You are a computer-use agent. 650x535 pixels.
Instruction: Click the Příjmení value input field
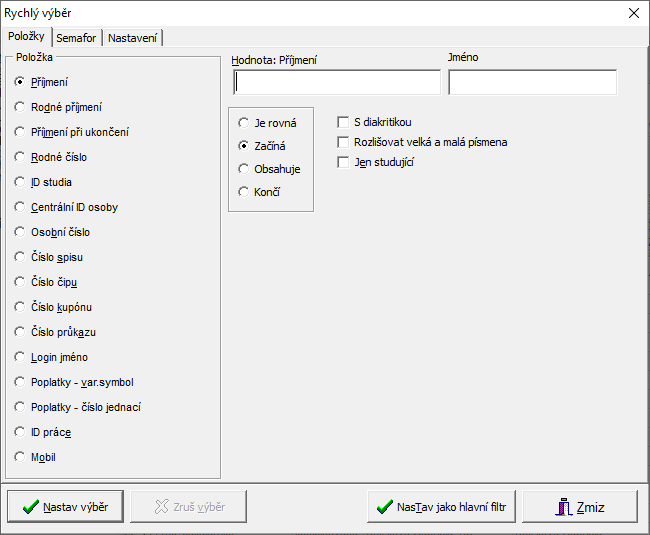(x=337, y=82)
